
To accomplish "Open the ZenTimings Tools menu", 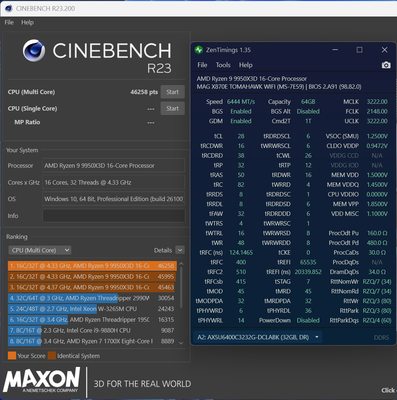I will point(223,65).
